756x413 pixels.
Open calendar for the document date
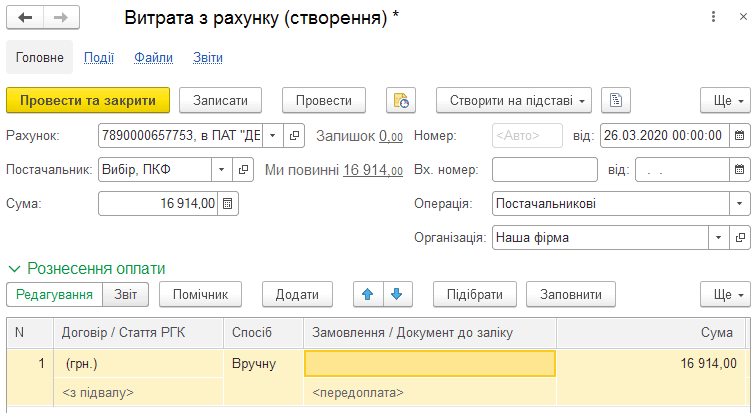739,135
